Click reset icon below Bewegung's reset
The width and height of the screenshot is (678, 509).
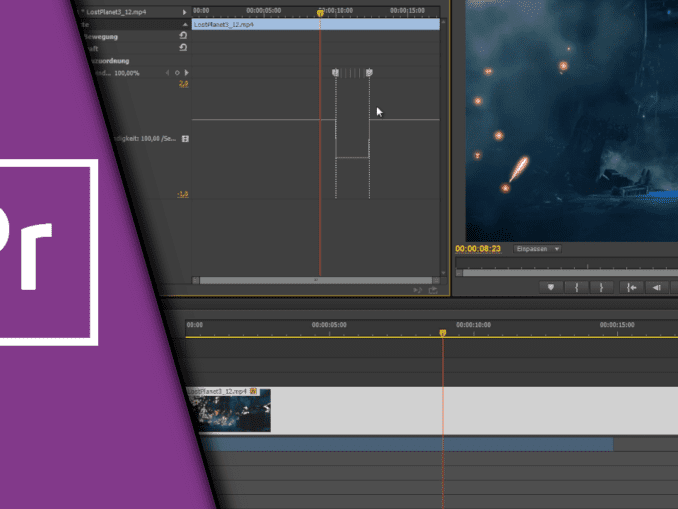[x=183, y=48]
